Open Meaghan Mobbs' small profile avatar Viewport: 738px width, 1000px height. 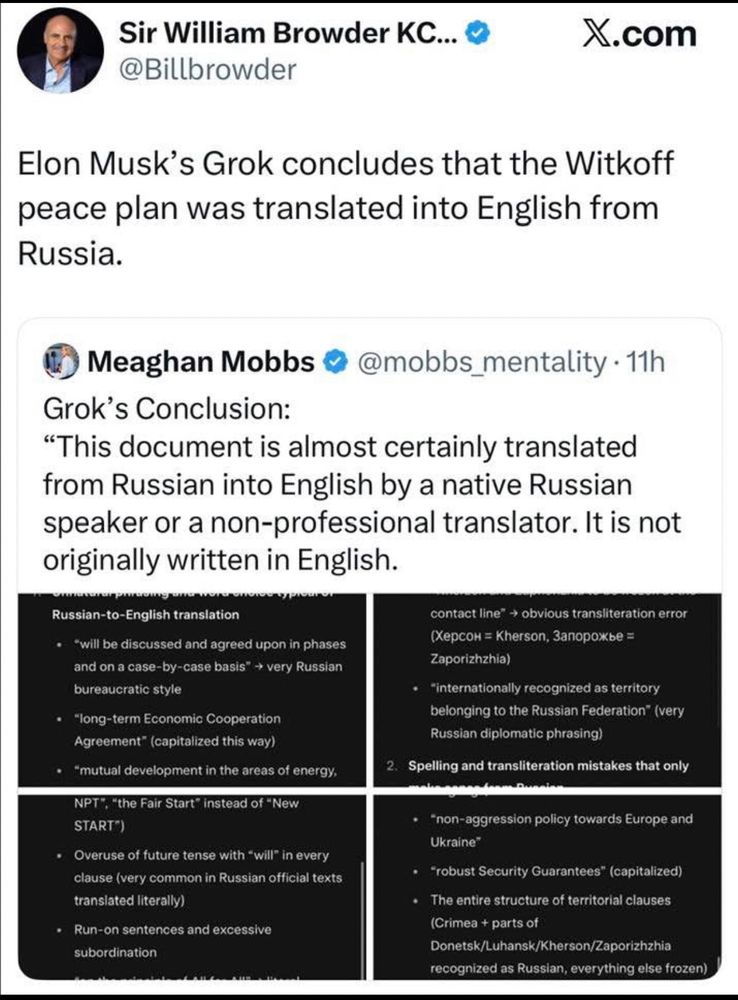60,362
